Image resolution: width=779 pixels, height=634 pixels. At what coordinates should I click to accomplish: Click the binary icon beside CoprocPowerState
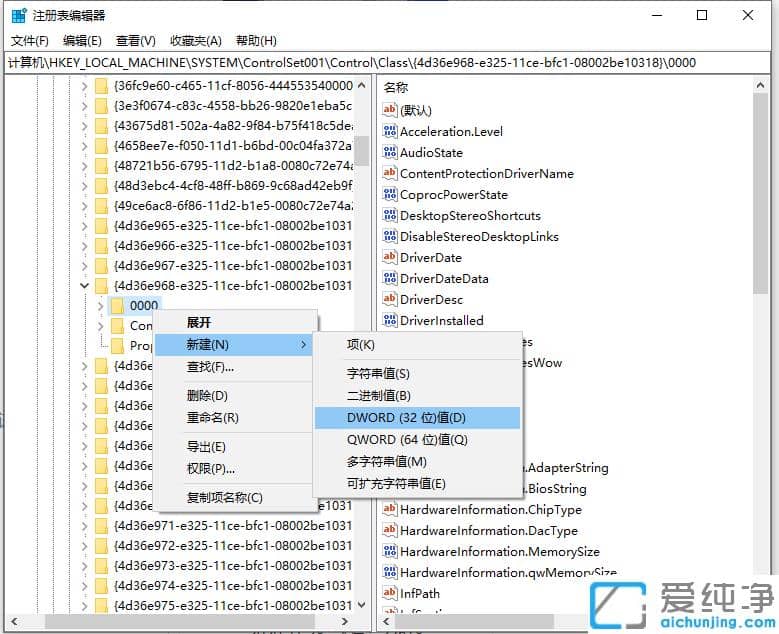tap(390, 194)
